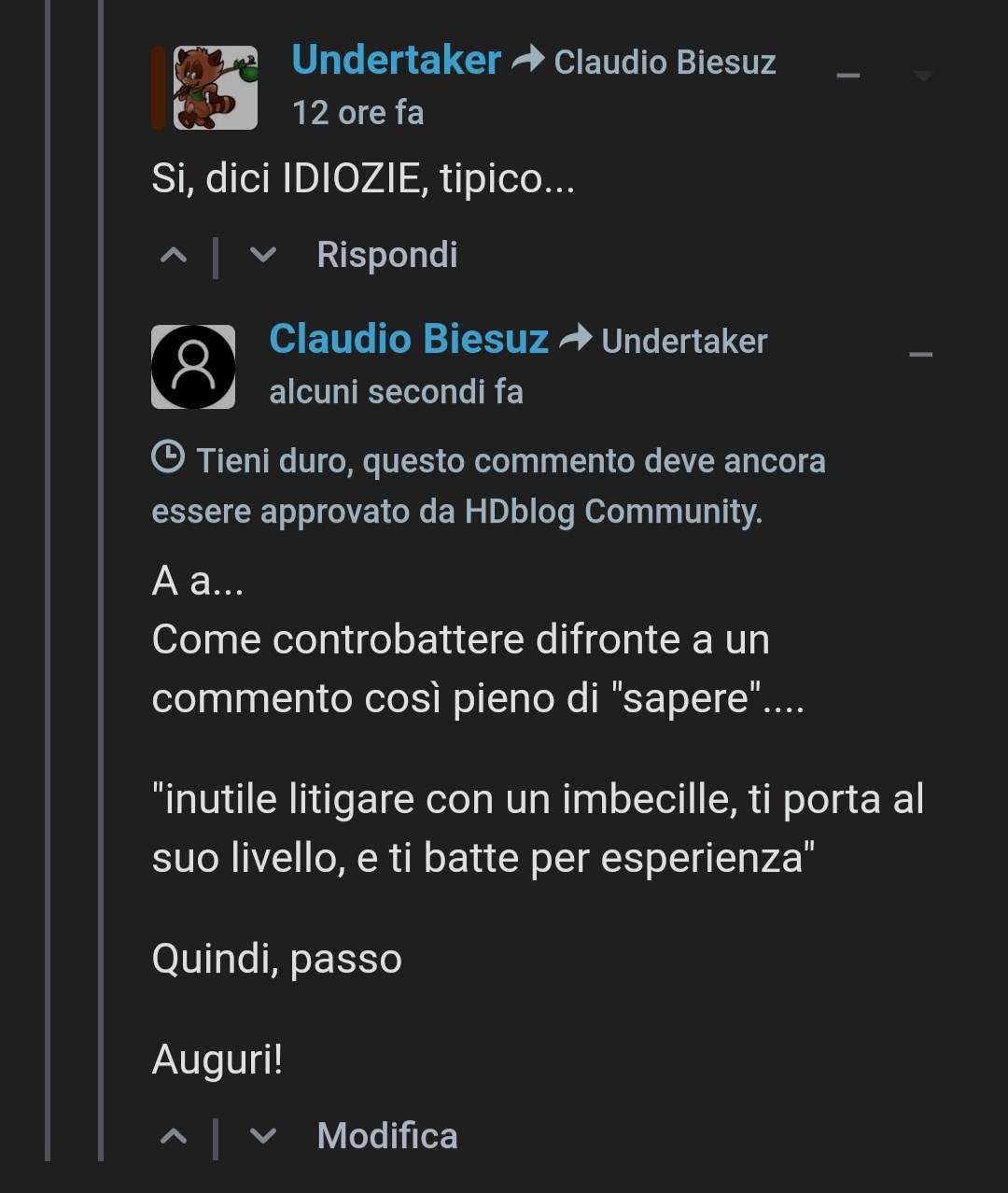Image resolution: width=1008 pixels, height=1193 pixels.
Task: Collapse Claudio Biesuz's comment with the minus button
Action: pyautogui.click(x=921, y=355)
